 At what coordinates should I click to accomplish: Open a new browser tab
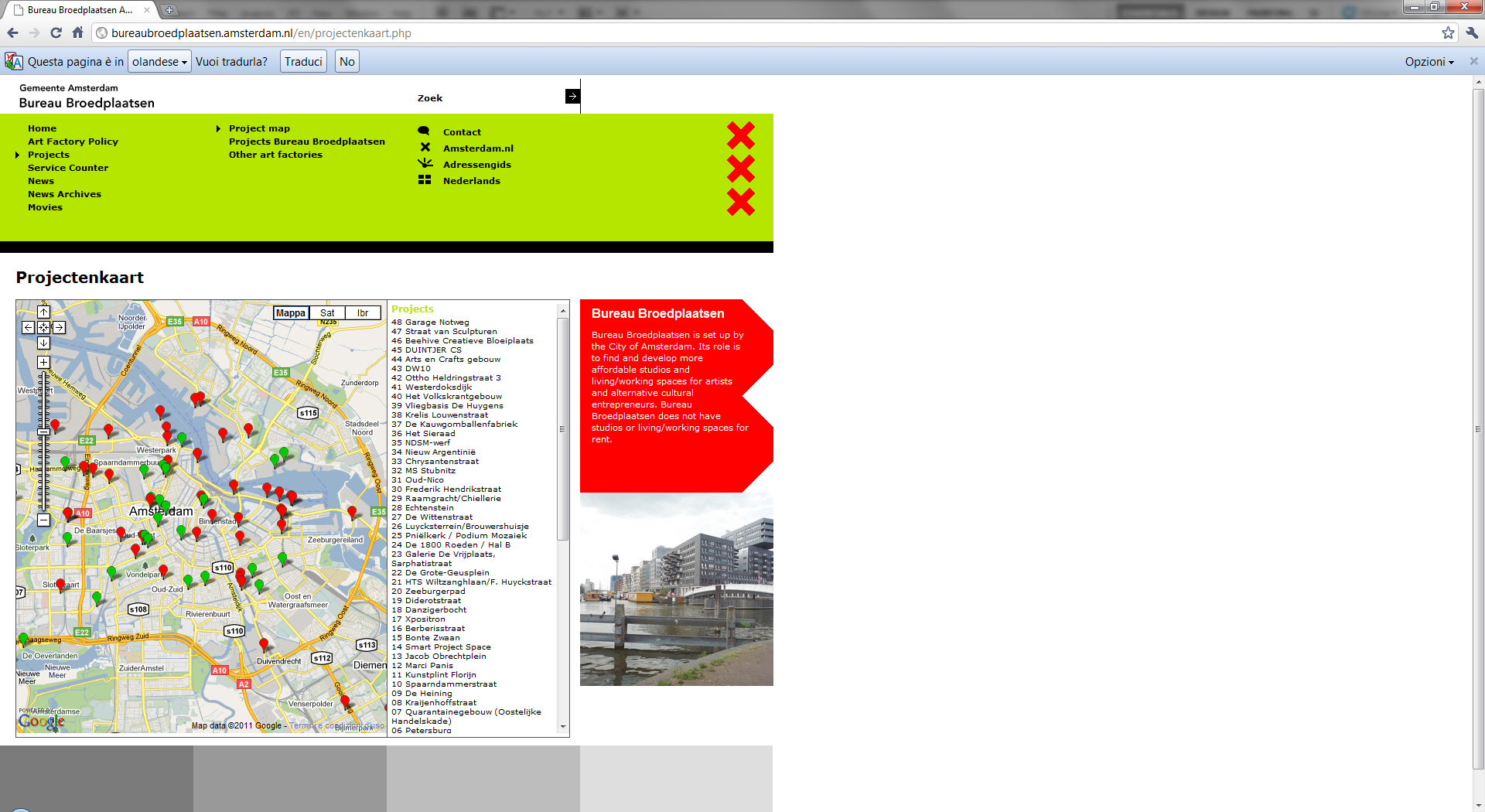click(x=169, y=10)
